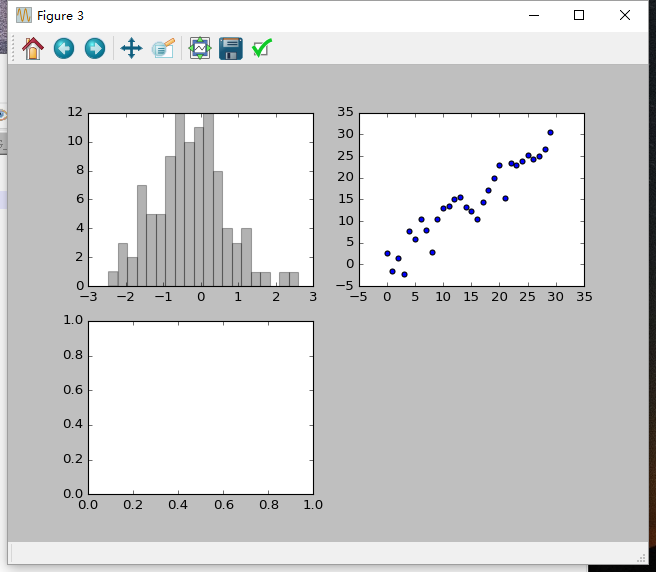Click the Figure 3 window icon
The width and height of the screenshot is (656, 572).
(x=24, y=15)
